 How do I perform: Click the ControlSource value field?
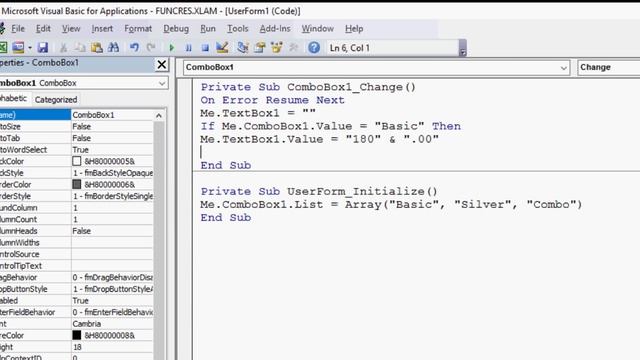coord(112,254)
